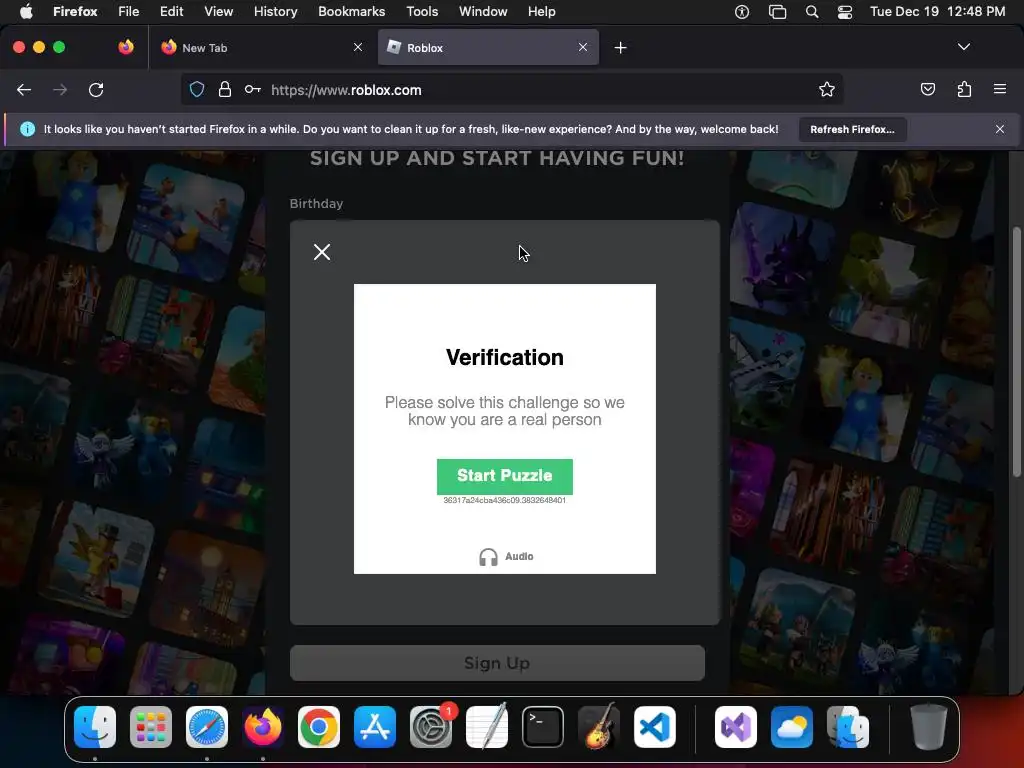Open the Window menu
Viewport: 1024px width, 768px height.
pyautogui.click(x=483, y=12)
